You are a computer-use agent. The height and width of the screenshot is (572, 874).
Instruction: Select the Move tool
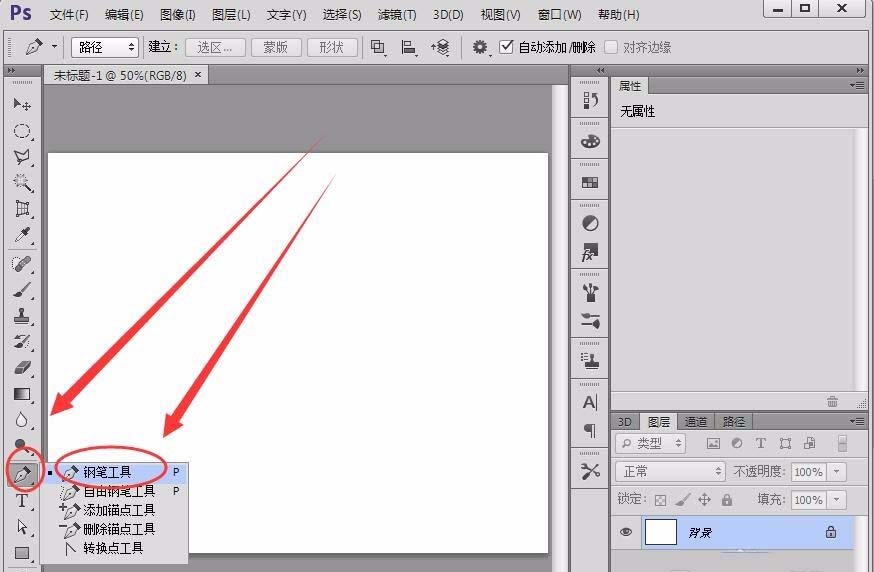(22, 104)
